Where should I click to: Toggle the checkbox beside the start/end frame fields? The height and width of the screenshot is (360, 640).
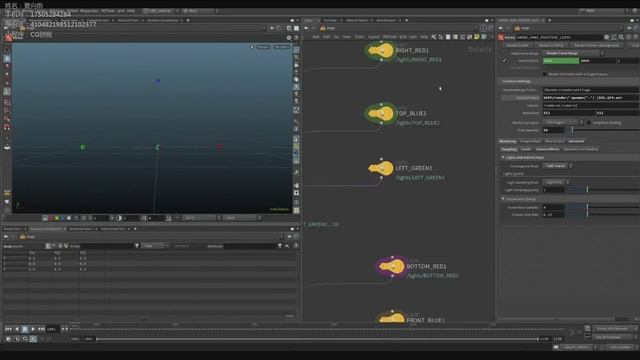coord(504,60)
